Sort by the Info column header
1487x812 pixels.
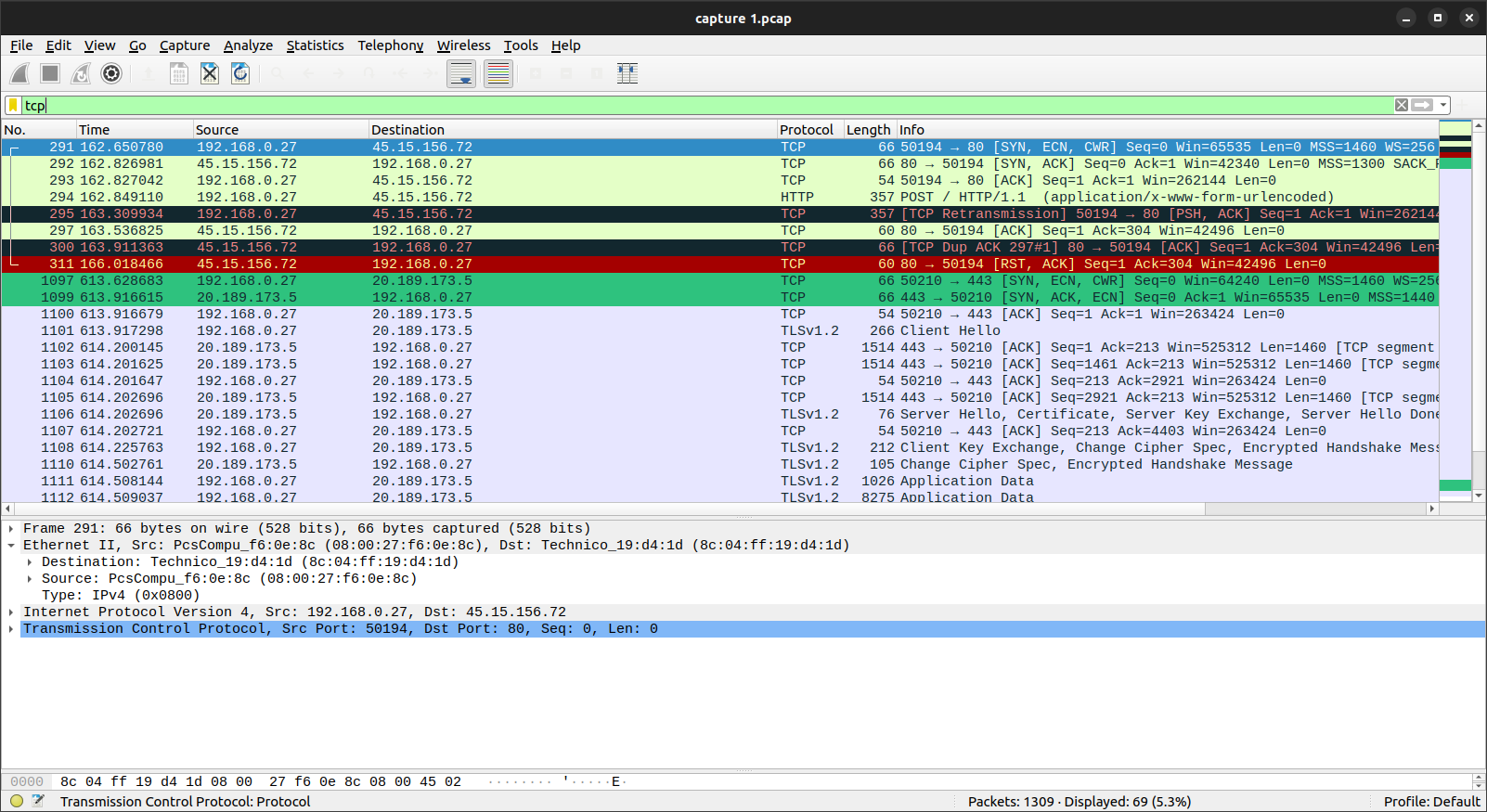click(x=1167, y=130)
